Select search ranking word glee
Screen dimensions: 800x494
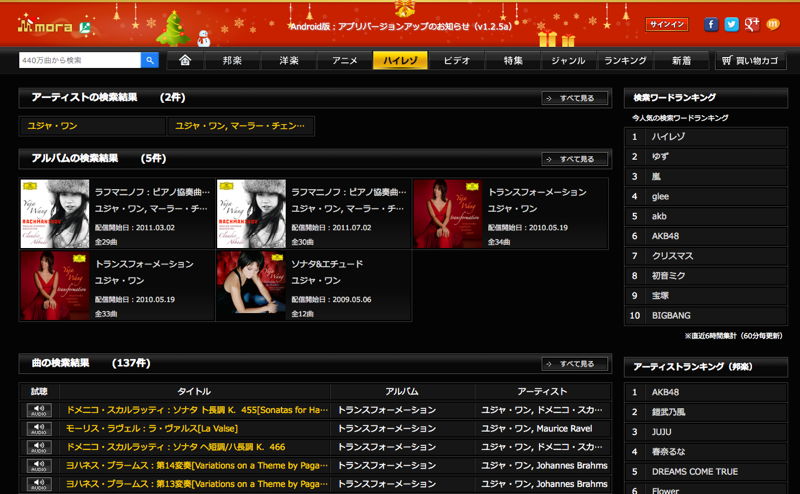tap(660, 196)
